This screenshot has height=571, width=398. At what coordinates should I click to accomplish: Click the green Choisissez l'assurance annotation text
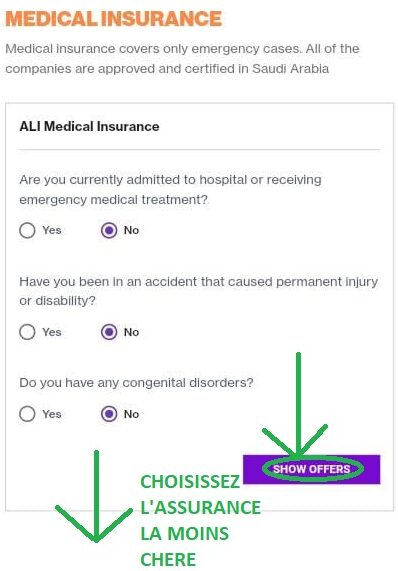(x=200, y=520)
